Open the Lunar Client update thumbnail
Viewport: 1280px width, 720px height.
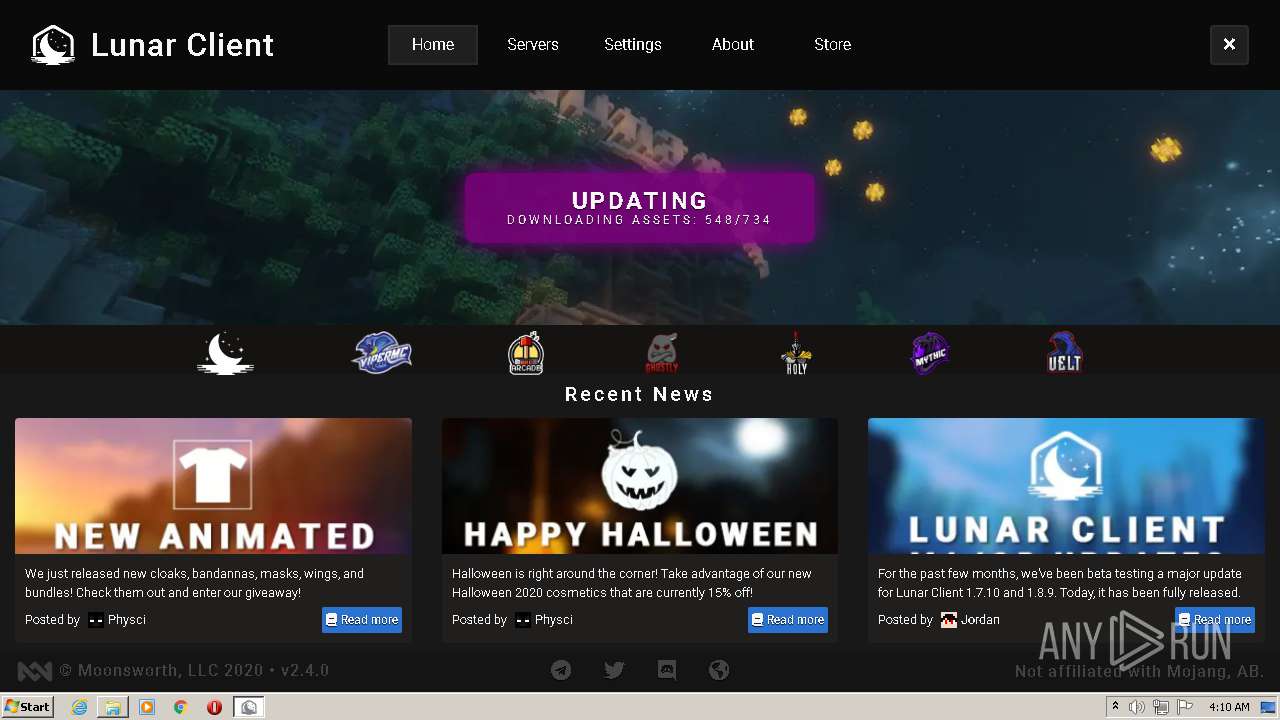click(1066, 486)
